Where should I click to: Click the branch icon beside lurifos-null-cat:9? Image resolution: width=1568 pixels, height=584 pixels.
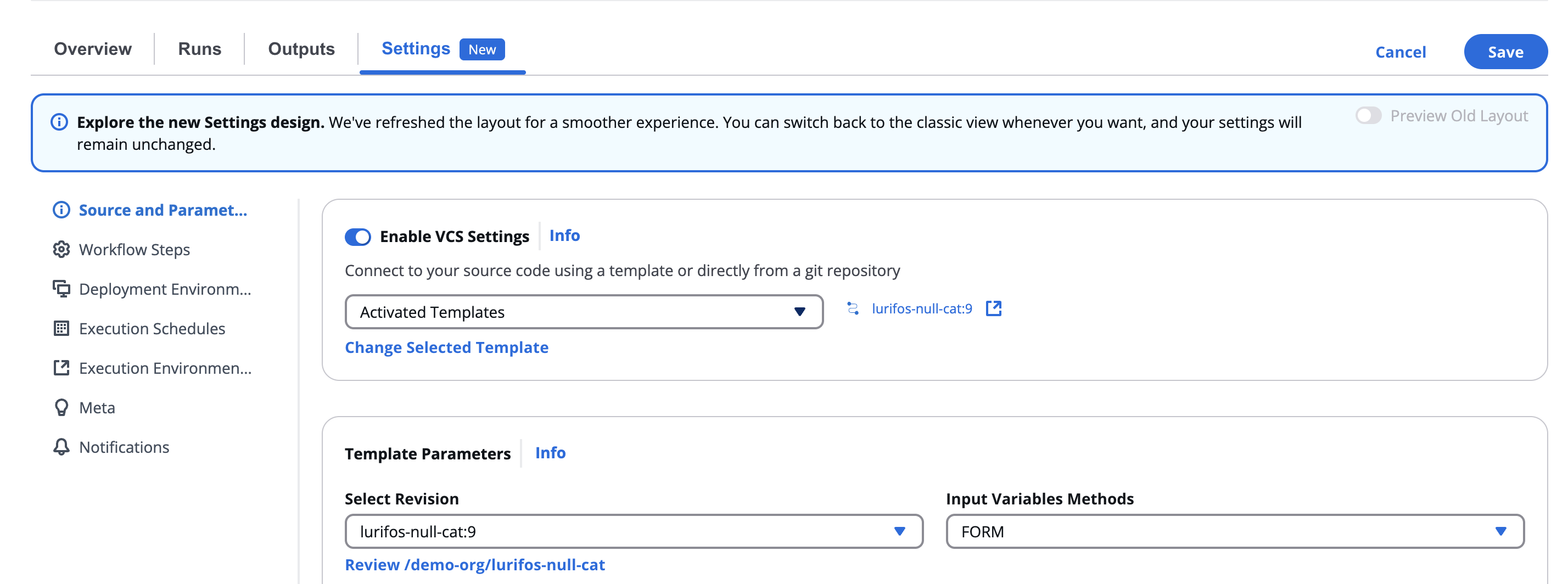click(x=852, y=308)
